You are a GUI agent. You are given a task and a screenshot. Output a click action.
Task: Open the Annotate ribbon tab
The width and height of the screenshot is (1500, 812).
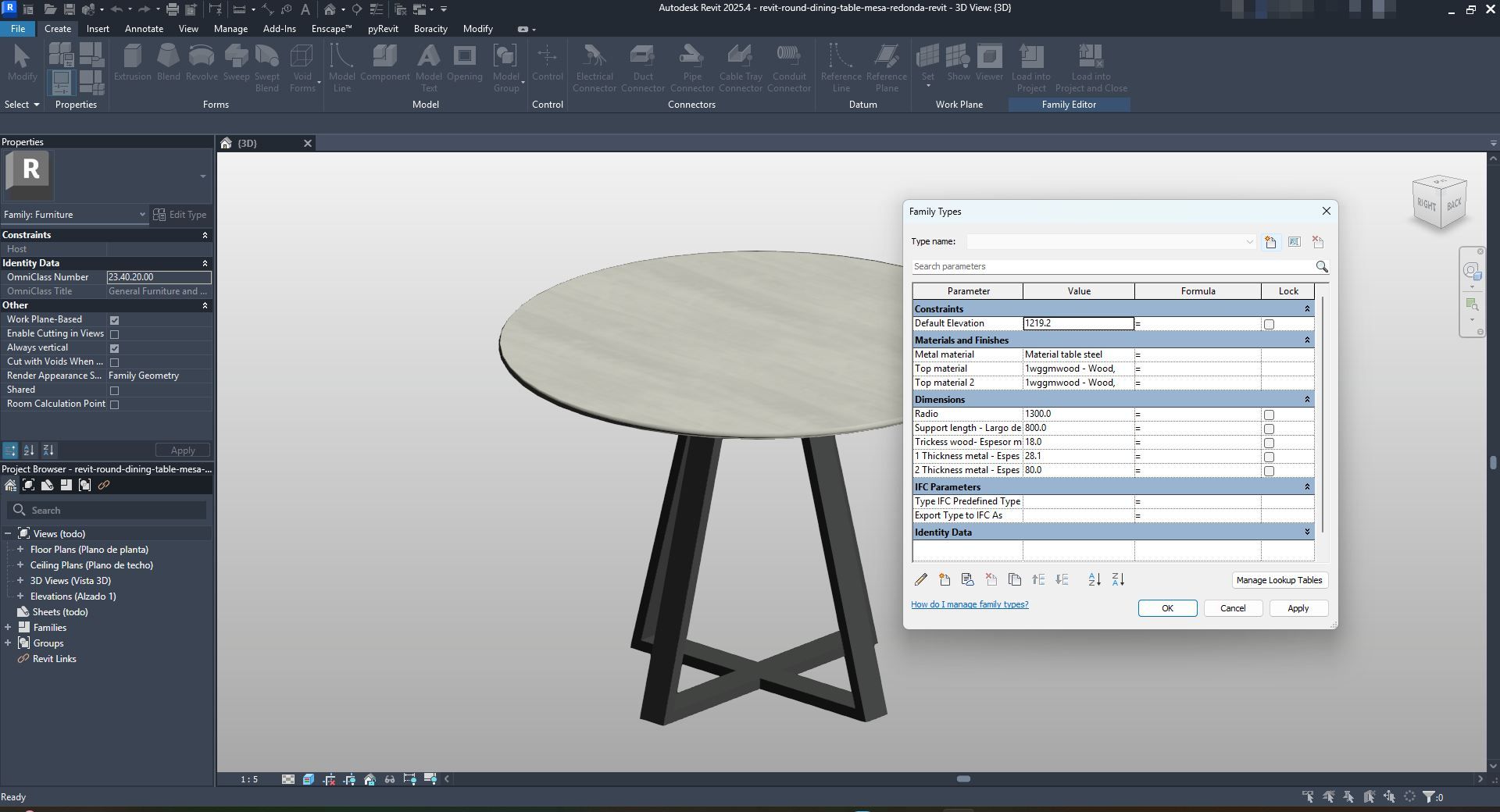pyautogui.click(x=145, y=29)
